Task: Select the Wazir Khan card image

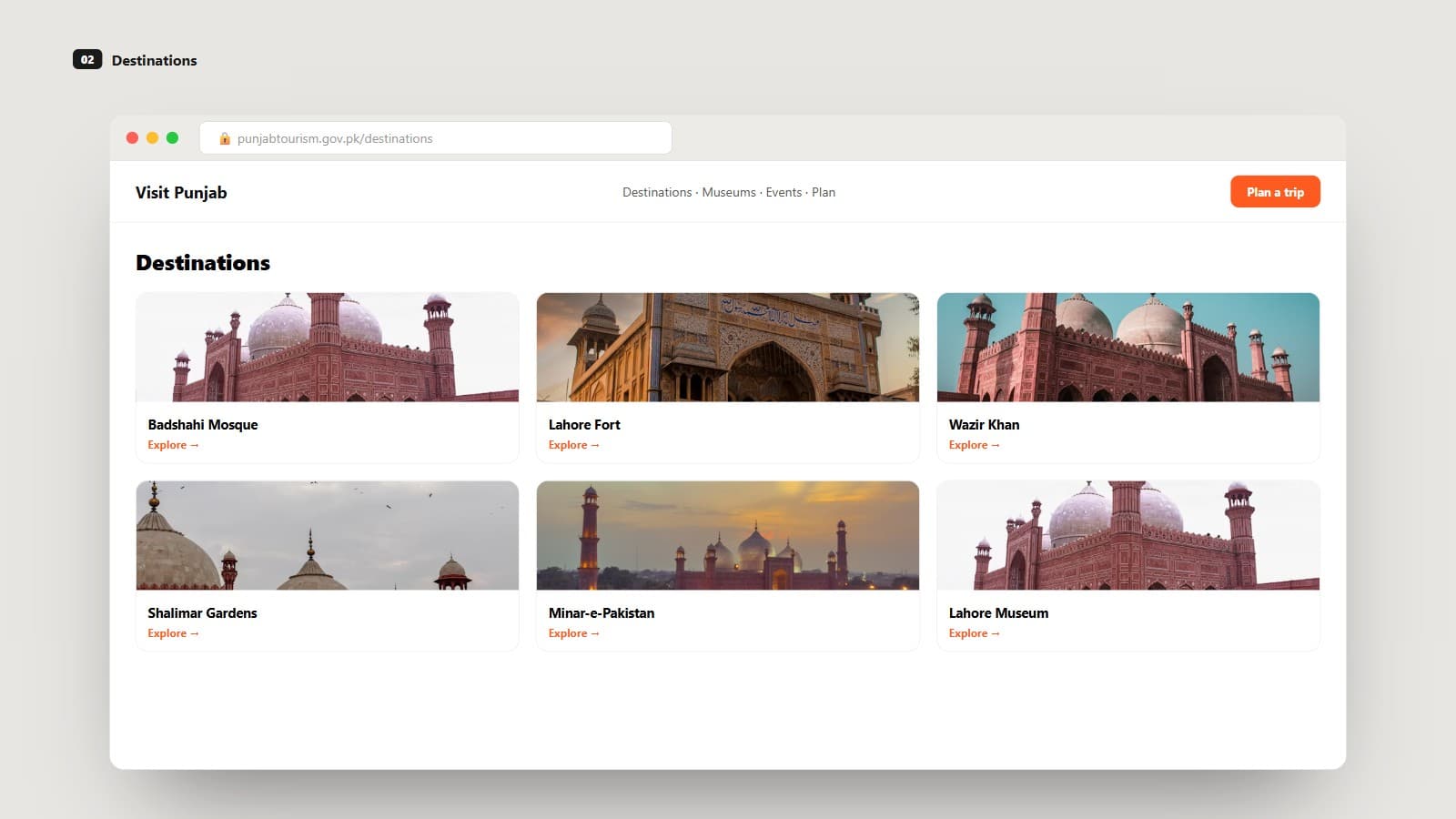Action: (1128, 347)
